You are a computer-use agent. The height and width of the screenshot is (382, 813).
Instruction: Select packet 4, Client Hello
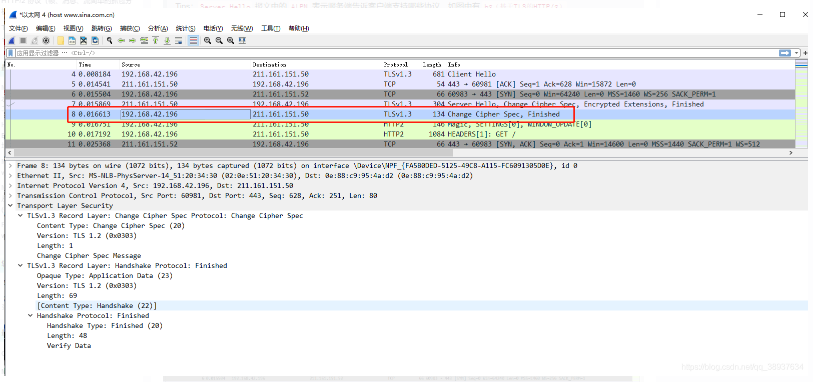point(399,74)
